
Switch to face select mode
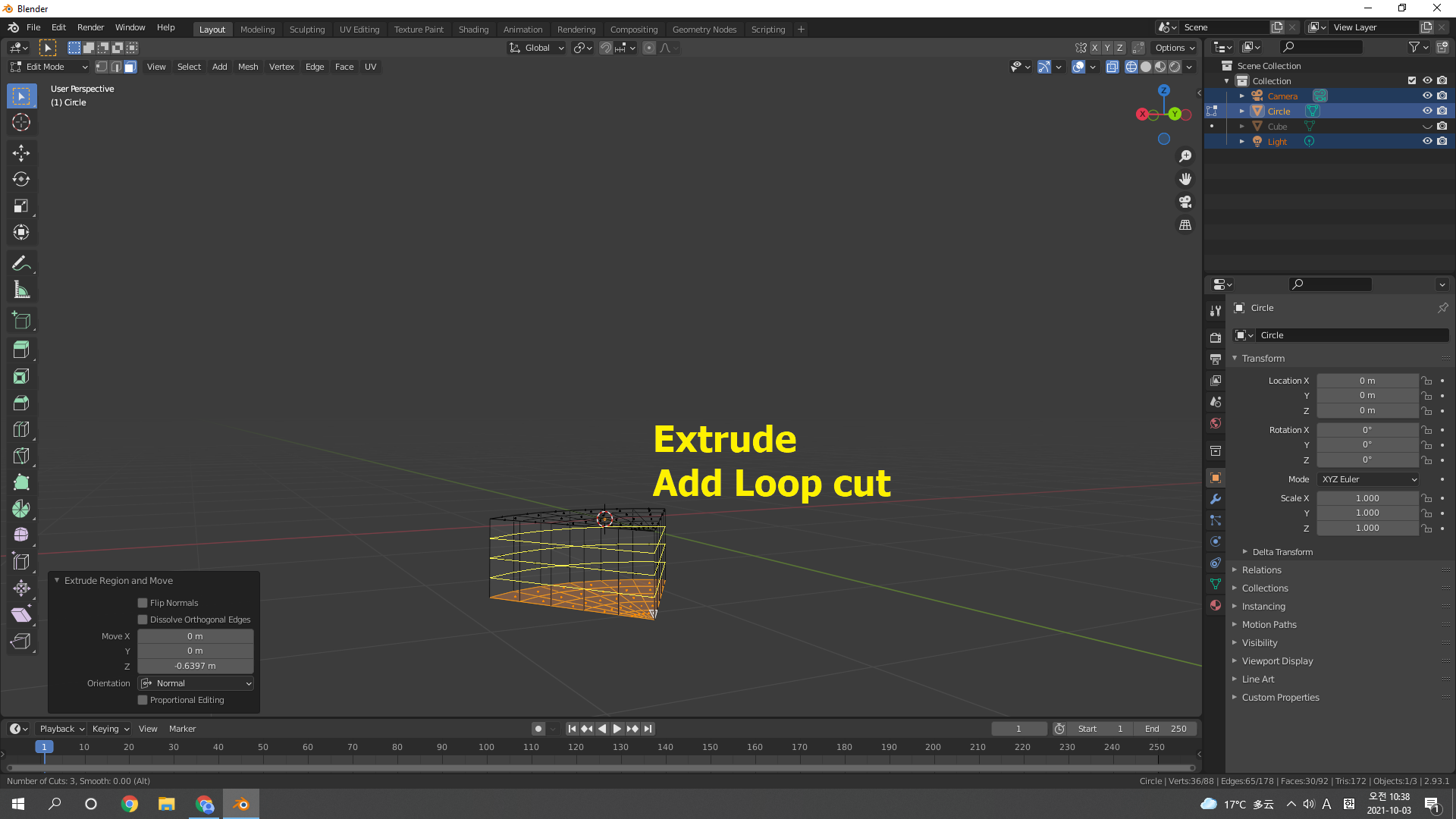[x=130, y=67]
